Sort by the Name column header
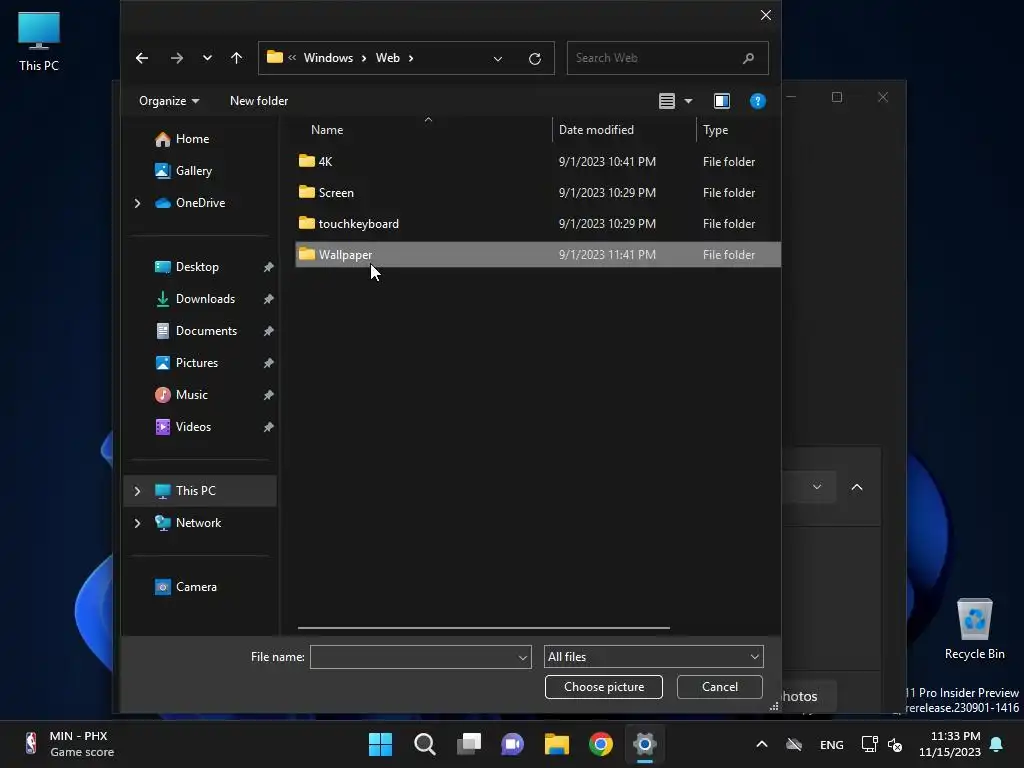Image resolution: width=1024 pixels, height=768 pixels. 327,130
